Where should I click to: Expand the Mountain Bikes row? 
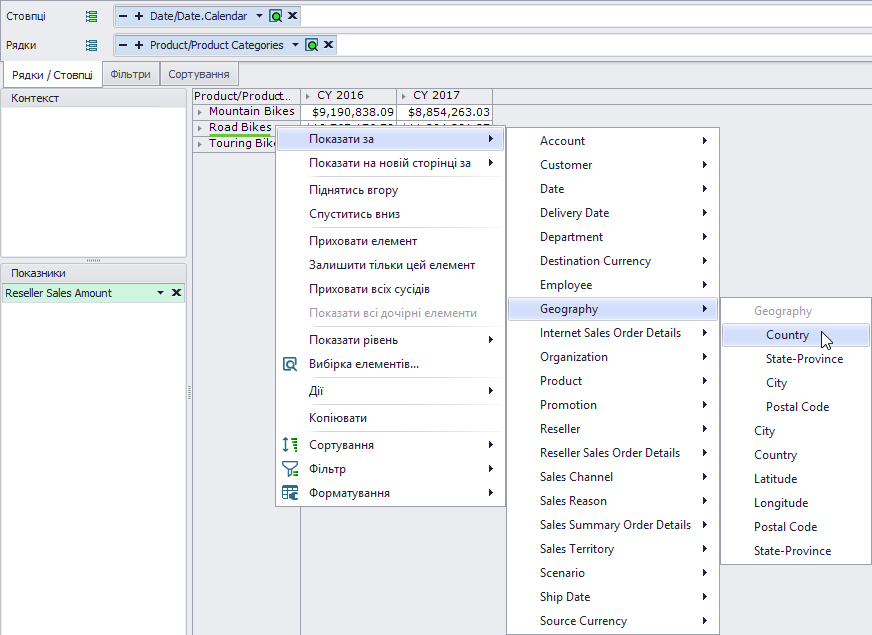(200, 112)
